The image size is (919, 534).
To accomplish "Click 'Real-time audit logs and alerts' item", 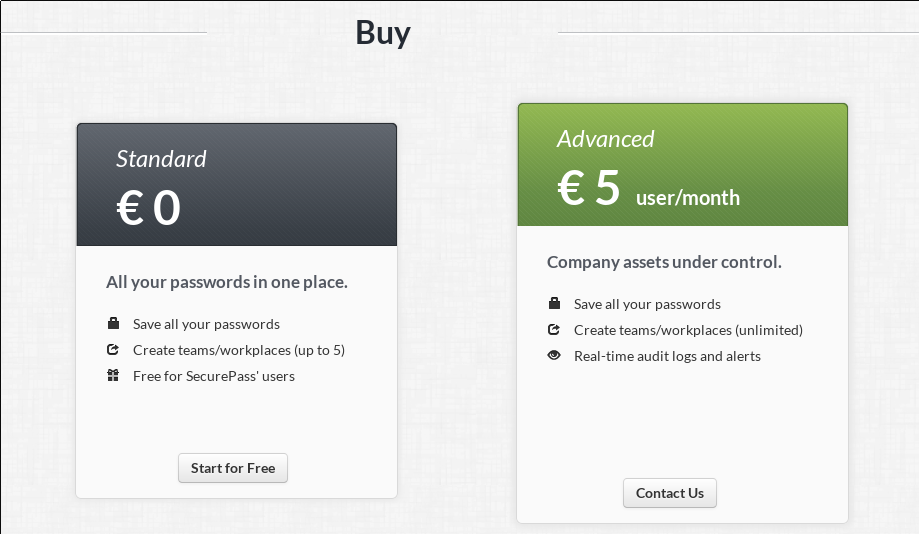I will coord(667,356).
